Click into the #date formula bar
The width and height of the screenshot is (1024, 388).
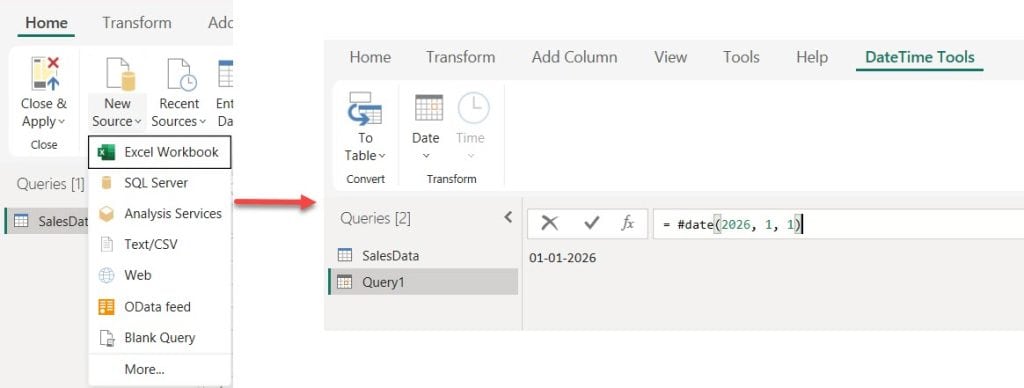pos(838,224)
